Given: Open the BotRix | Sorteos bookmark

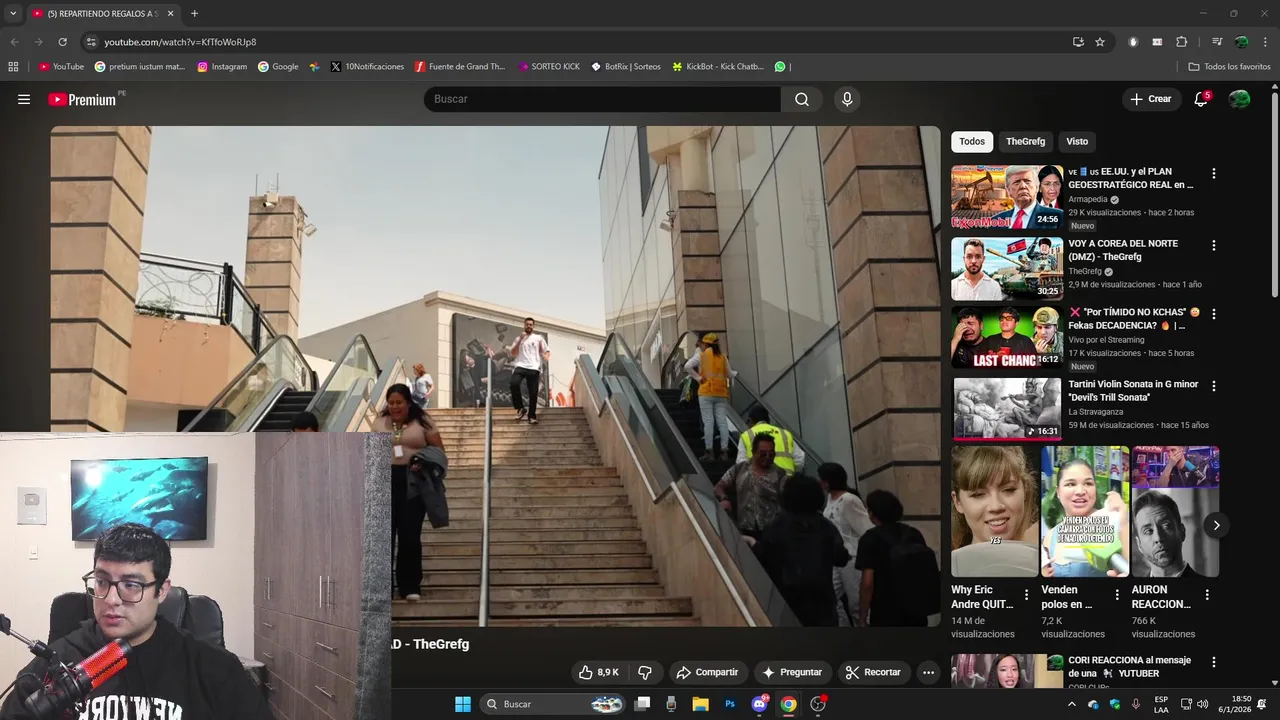Looking at the screenshot, I should [626, 67].
